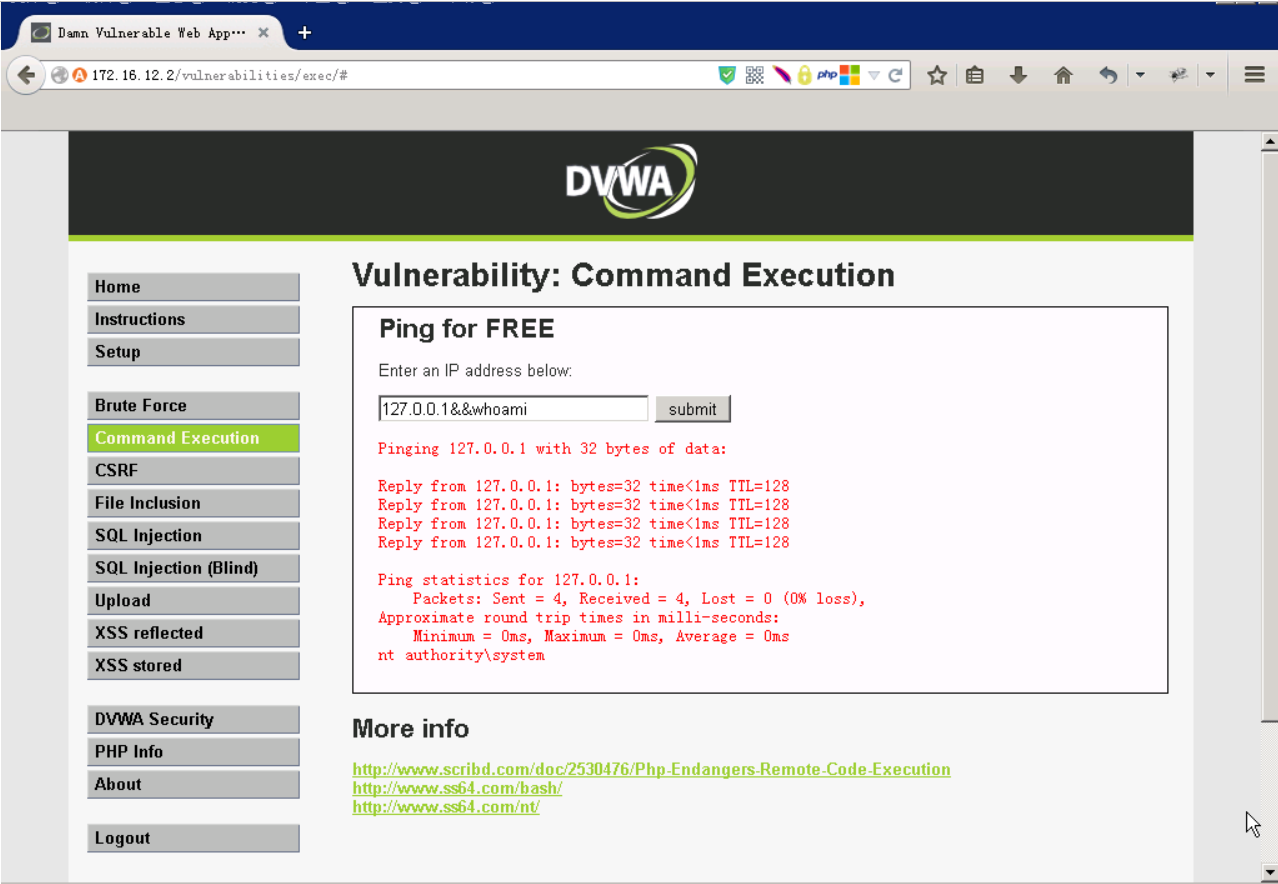Click the orange A badge icon in URL bar
The height and width of the screenshot is (884, 1278).
(x=80, y=75)
